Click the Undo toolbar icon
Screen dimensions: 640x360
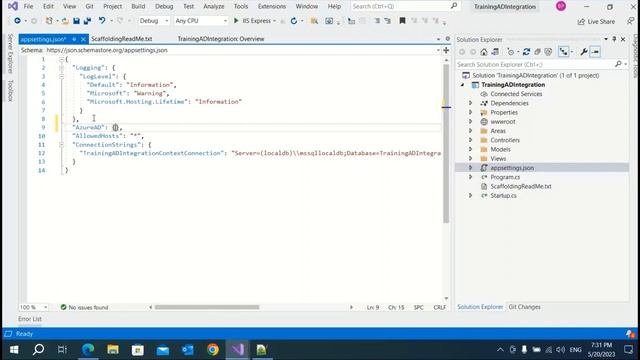tap(102, 20)
